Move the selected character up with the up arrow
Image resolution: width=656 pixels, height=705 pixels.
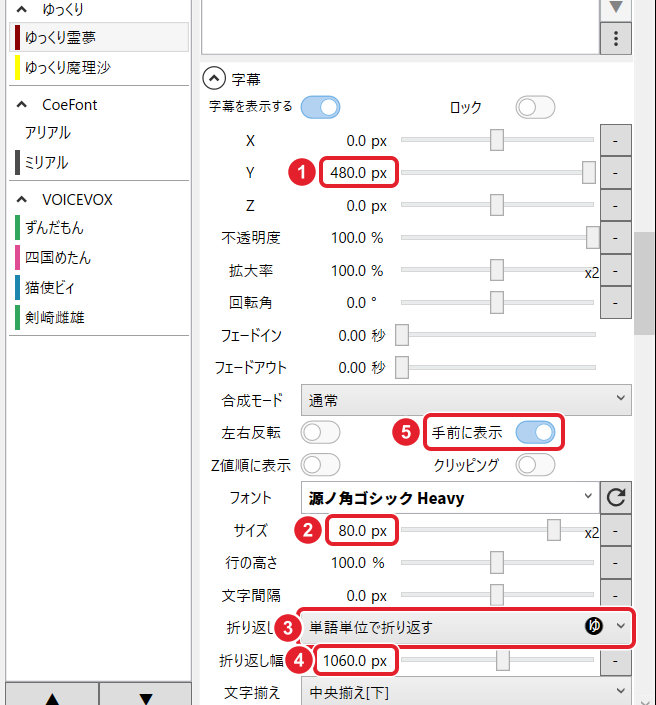click(52, 695)
